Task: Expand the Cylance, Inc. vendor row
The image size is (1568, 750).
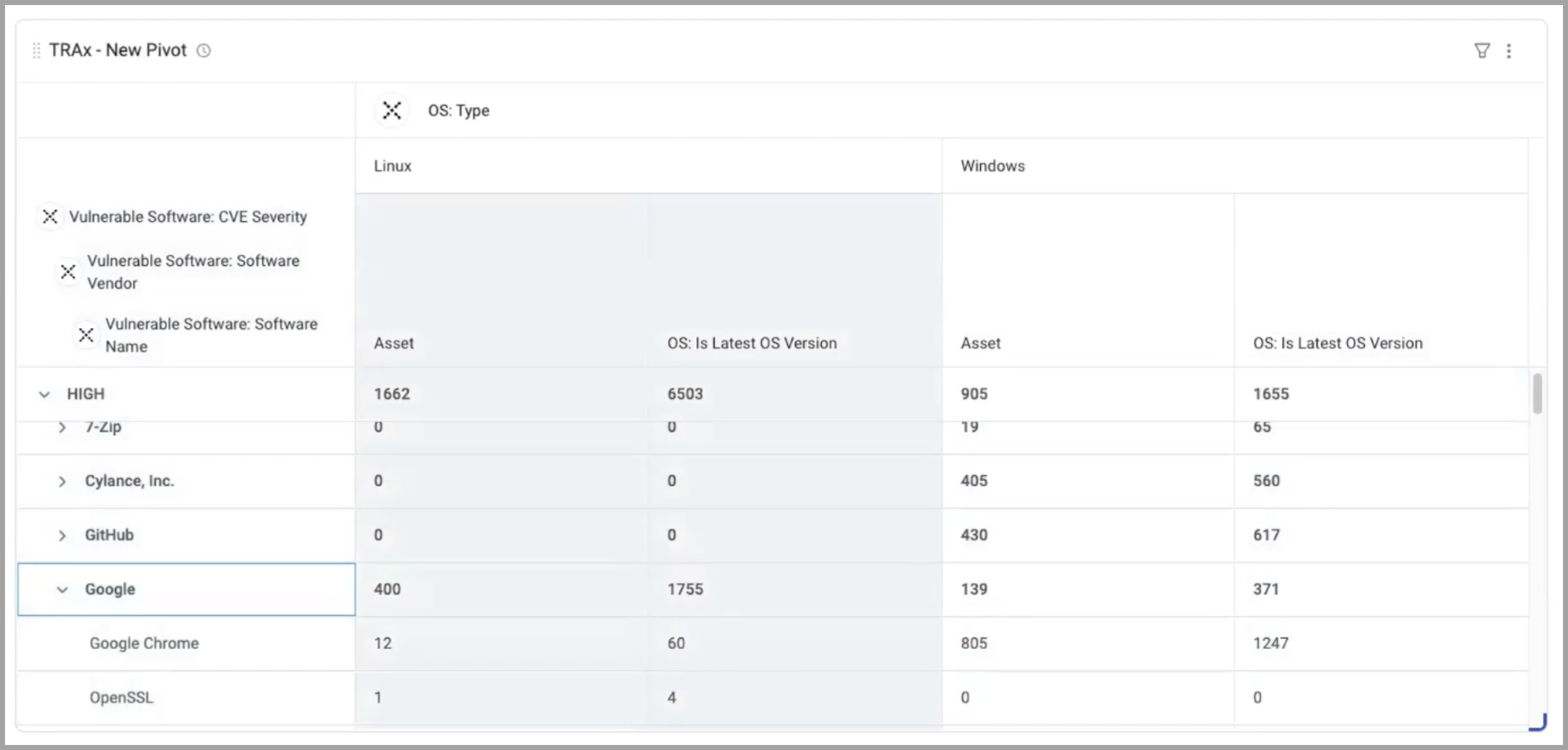Action: [x=62, y=481]
